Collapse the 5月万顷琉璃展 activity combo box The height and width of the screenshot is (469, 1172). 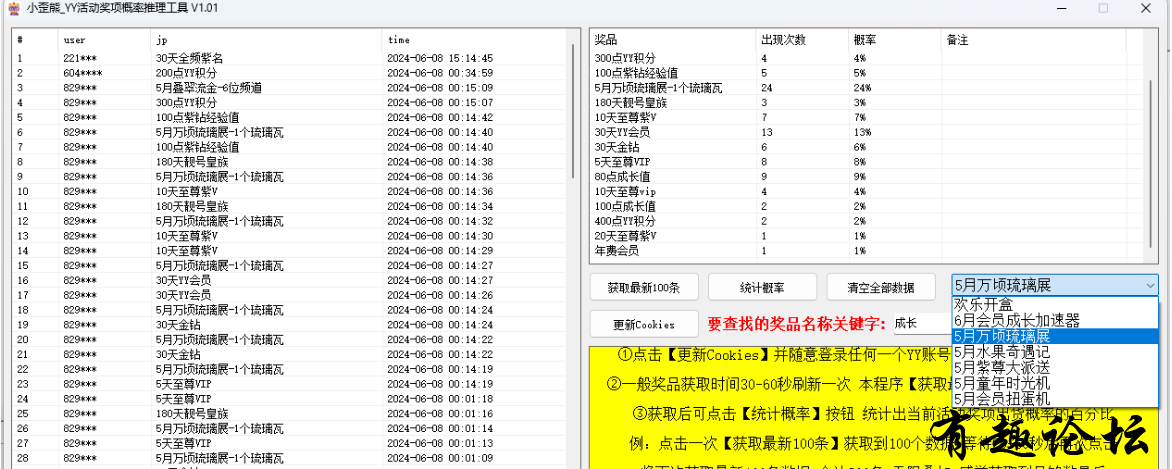[1150, 285]
